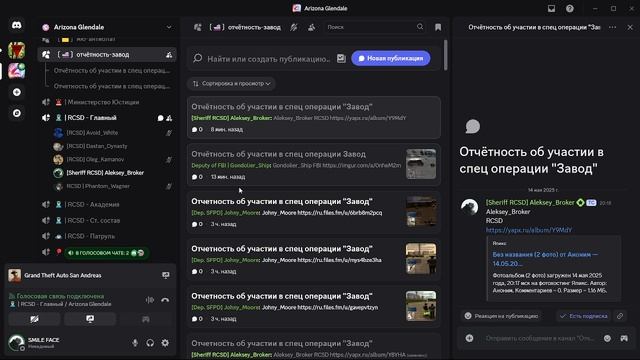This screenshot has height=360, width=640.
Task: Toggle Есть подписка follow button
Action: coord(583,316)
